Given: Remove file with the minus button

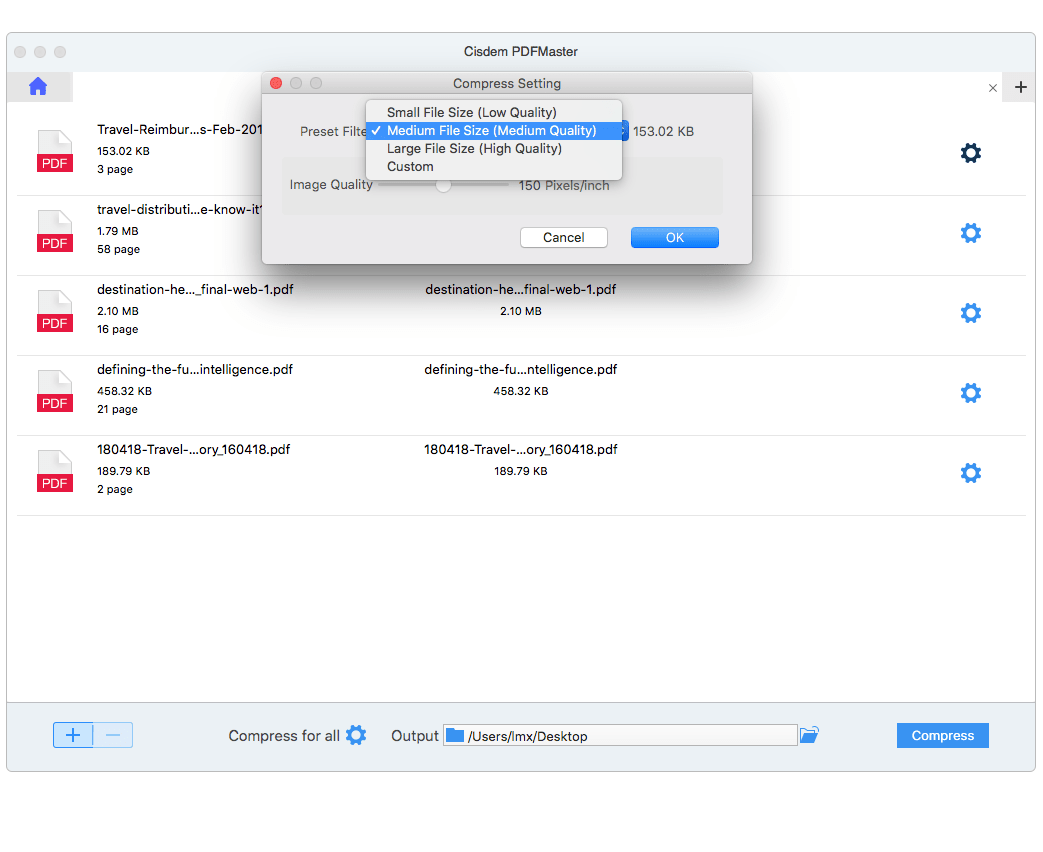Looking at the screenshot, I should pyautogui.click(x=113, y=735).
